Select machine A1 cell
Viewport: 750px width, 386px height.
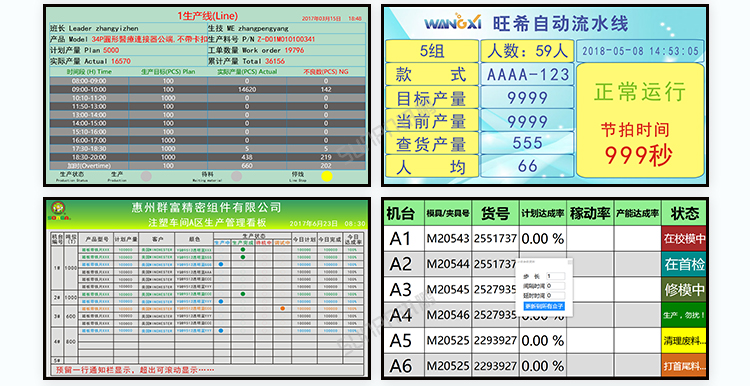click(404, 238)
